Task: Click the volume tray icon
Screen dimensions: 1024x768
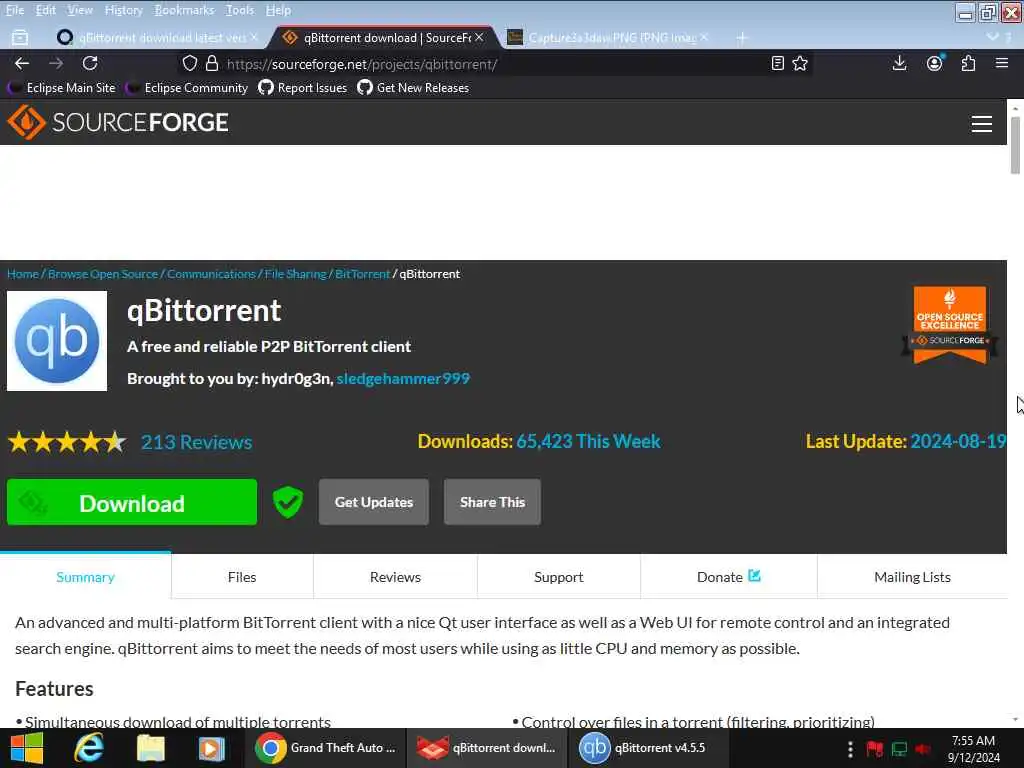Action: (923, 749)
